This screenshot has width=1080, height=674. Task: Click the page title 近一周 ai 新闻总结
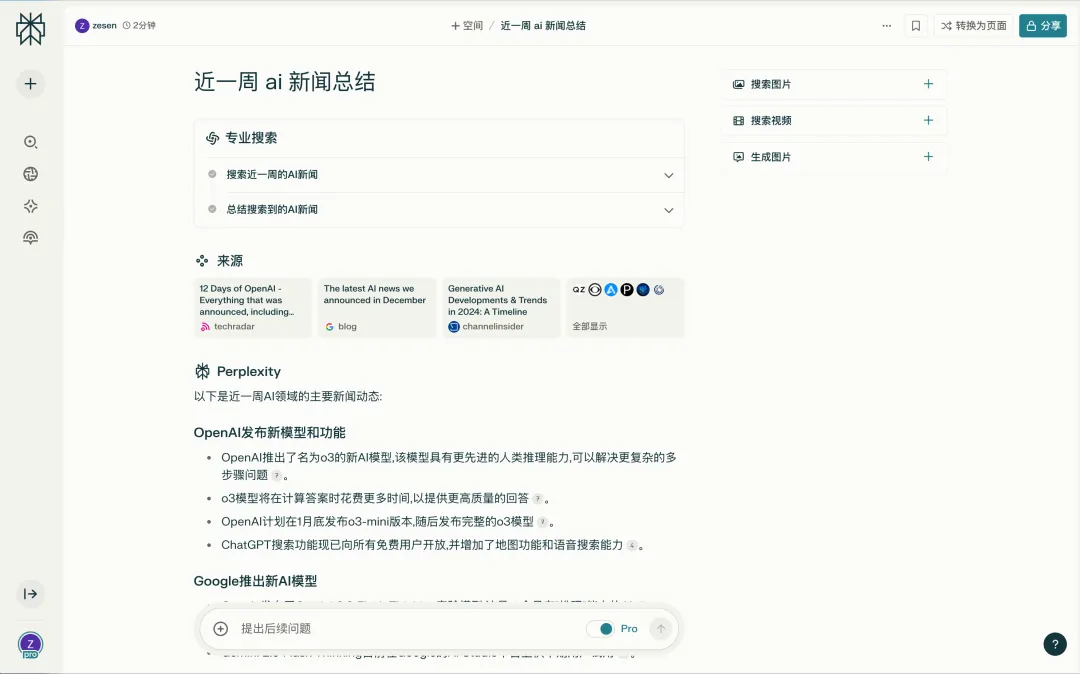pos(284,82)
